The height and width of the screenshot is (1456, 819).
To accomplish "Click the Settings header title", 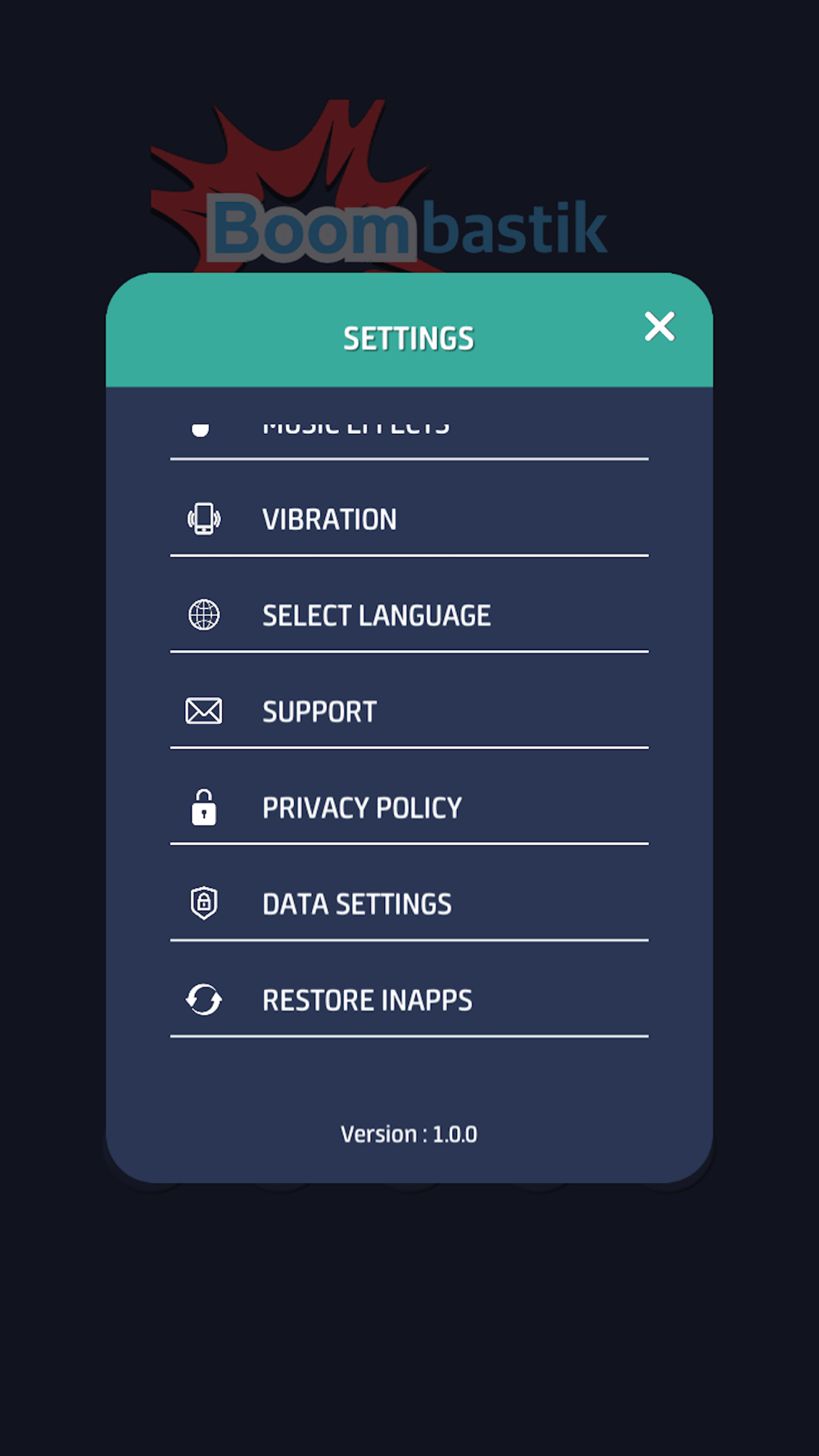I will [409, 339].
